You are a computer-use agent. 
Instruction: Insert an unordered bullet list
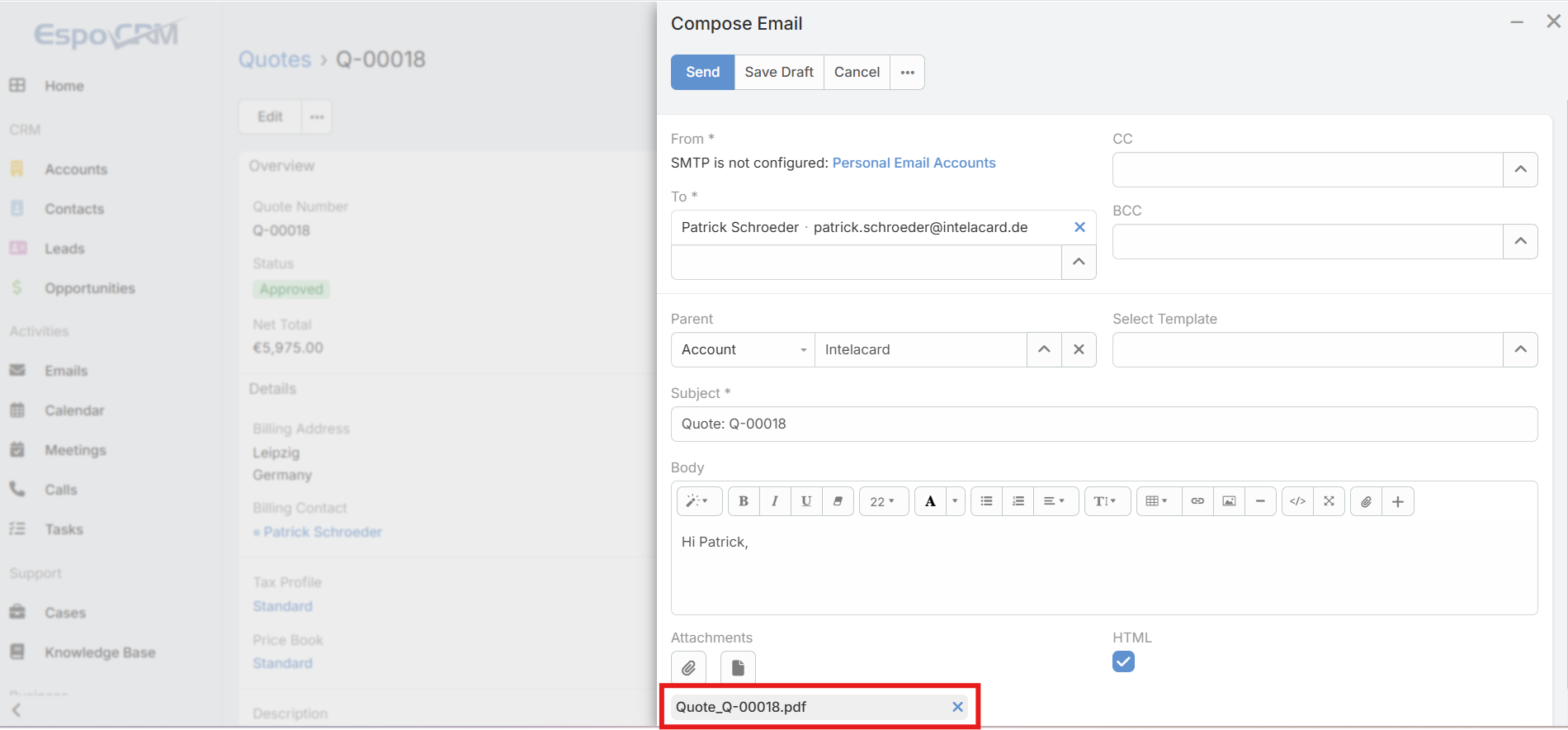pos(986,501)
